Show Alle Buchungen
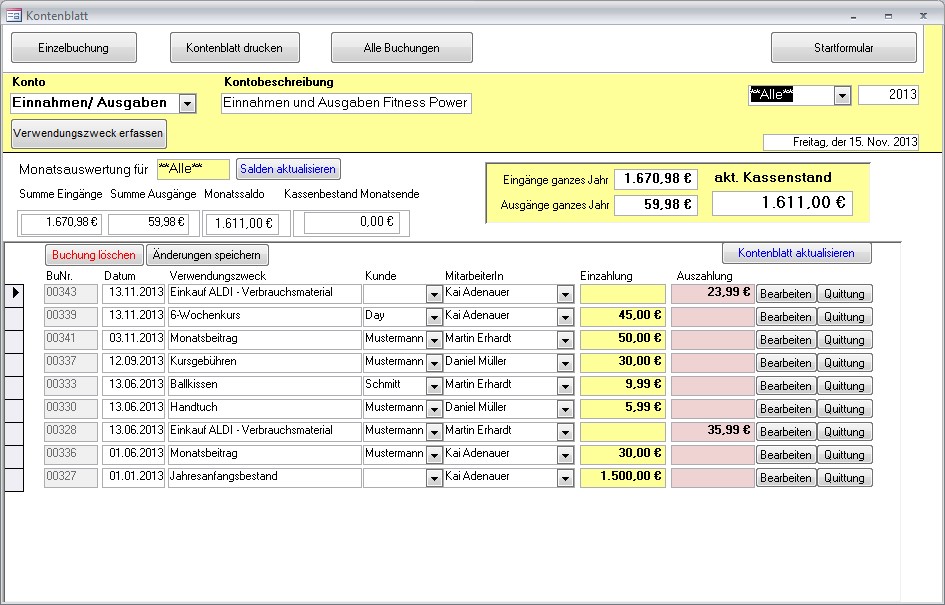This screenshot has height=605, width=945. [401, 47]
